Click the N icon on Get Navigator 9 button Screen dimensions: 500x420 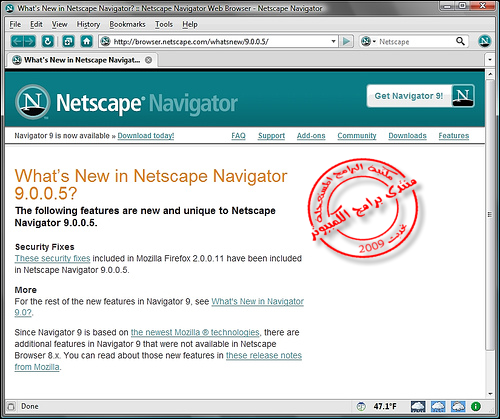(x=463, y=96)
